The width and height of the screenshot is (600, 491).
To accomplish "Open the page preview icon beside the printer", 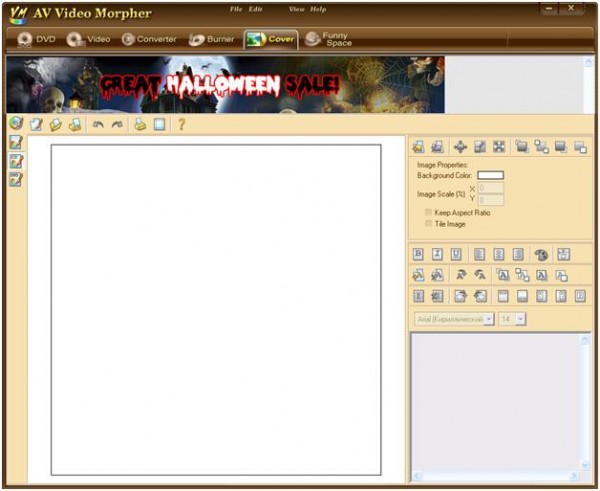I will [159, 124].
